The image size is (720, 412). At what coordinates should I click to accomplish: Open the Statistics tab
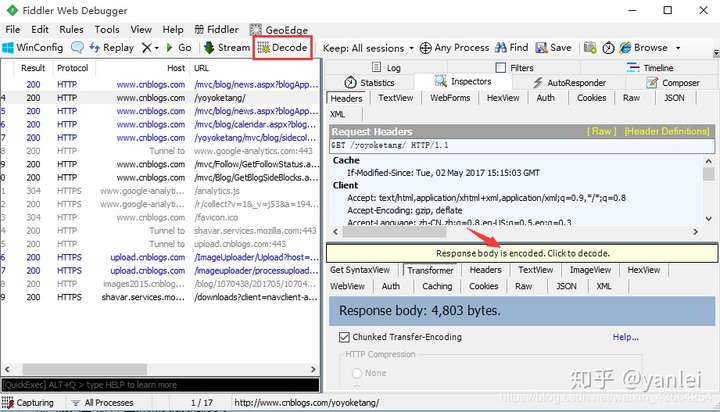click(369, 83)
